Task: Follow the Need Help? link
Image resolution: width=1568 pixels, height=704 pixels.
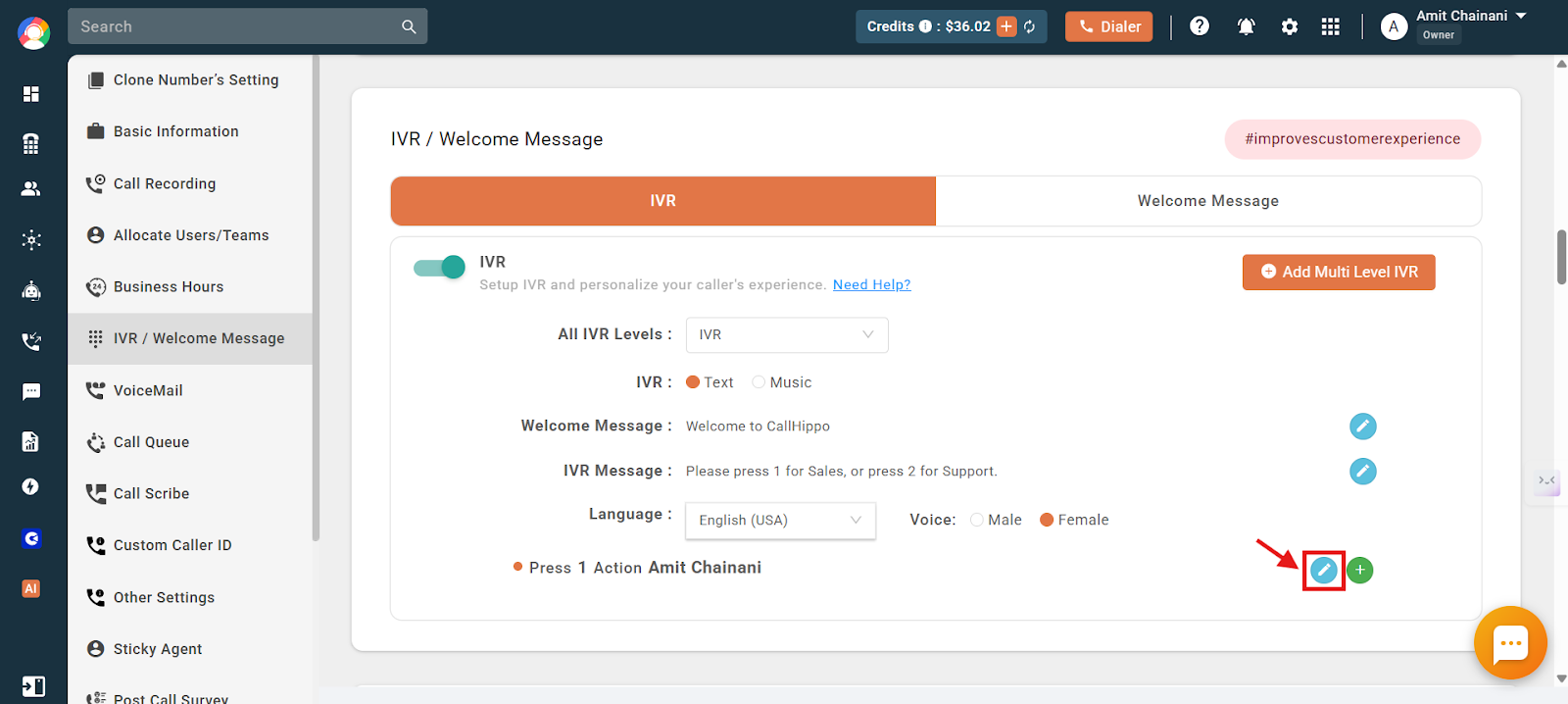Action: 872,285
